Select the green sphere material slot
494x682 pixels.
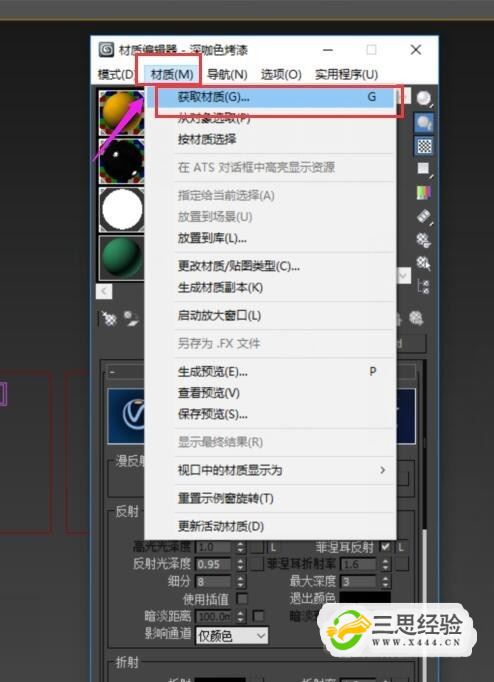pos(122,258)
